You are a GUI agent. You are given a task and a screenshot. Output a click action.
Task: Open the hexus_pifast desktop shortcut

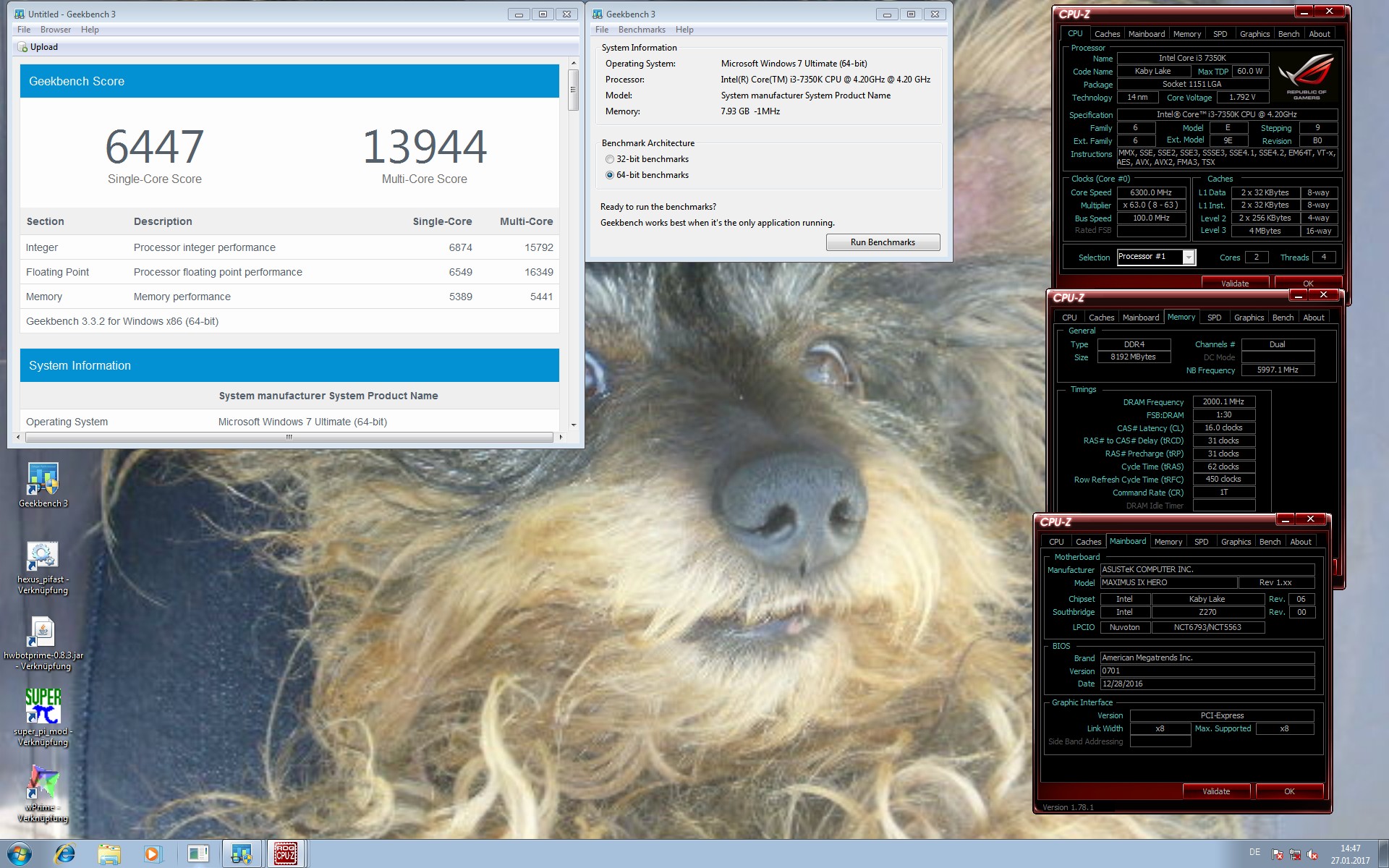click(x=43, y=568)
